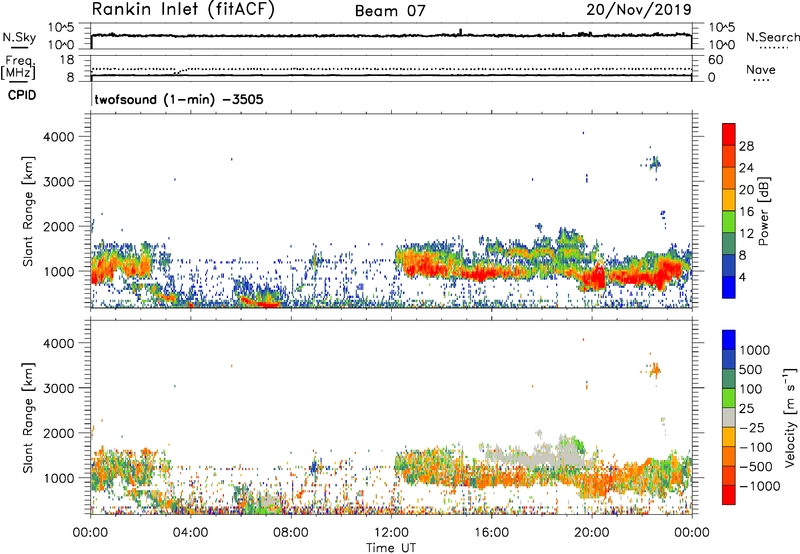Click the "60" tick on Nave axis
800x554 pixels.
(715, 60)
